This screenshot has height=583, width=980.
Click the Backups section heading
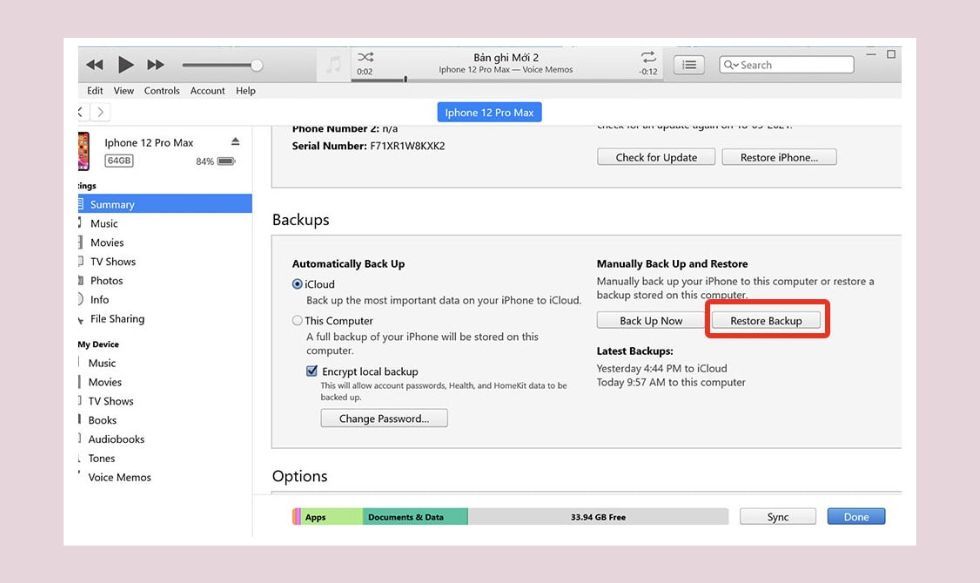point(301,220)
